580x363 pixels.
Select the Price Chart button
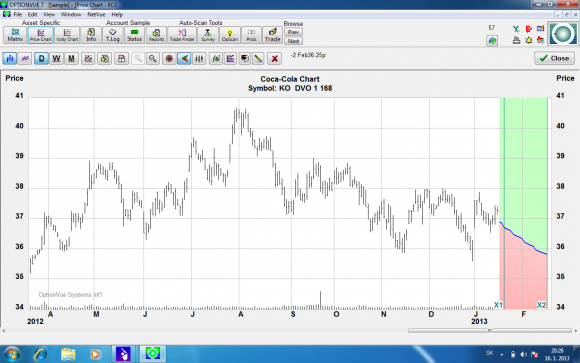[41, 35]
